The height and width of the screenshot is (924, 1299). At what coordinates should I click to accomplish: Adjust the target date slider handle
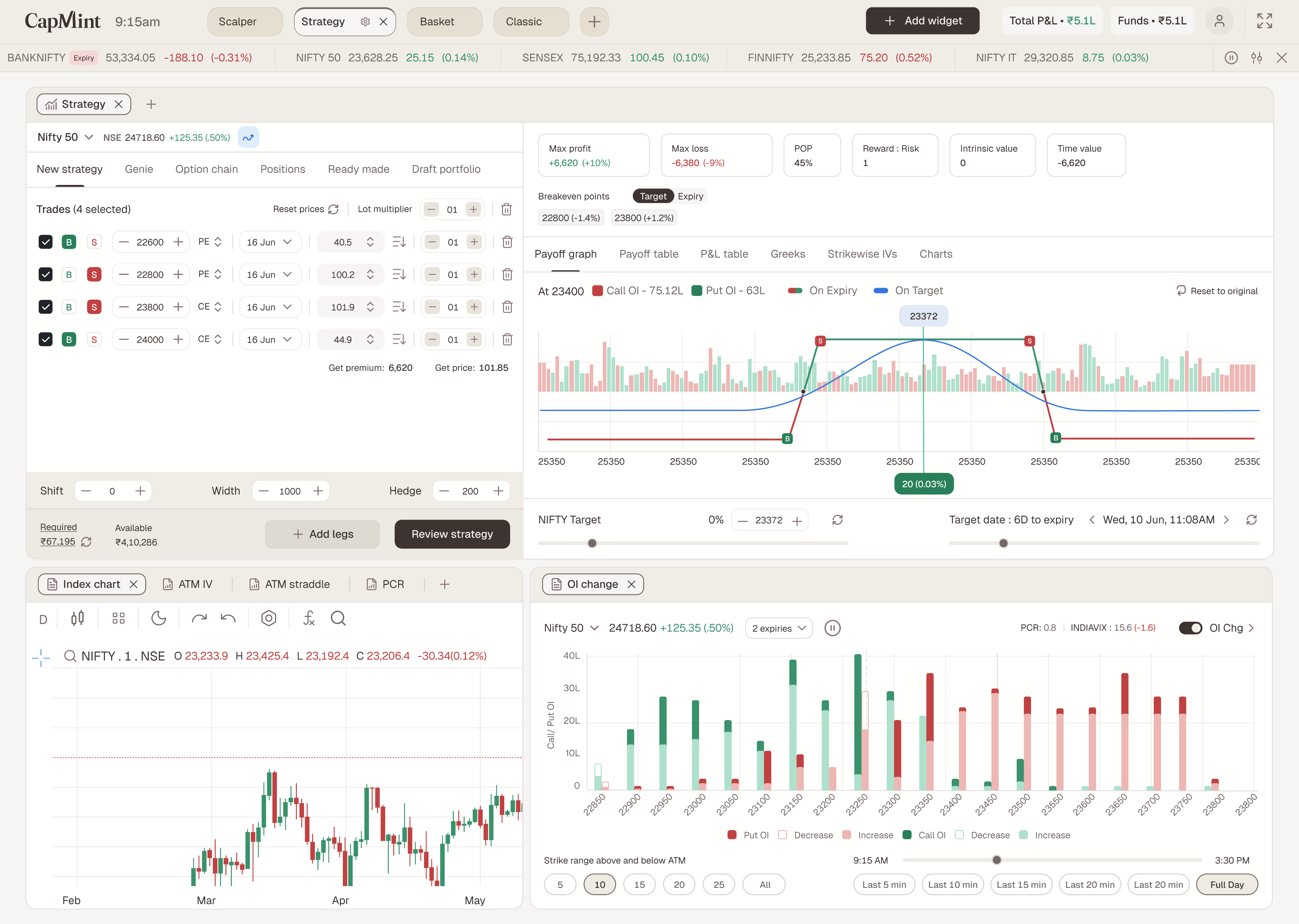click(1003, 543)
